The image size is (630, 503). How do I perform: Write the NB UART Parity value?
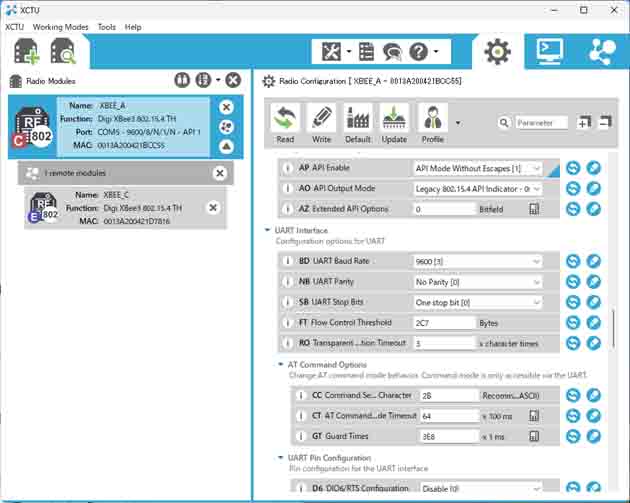pos(594,282)
